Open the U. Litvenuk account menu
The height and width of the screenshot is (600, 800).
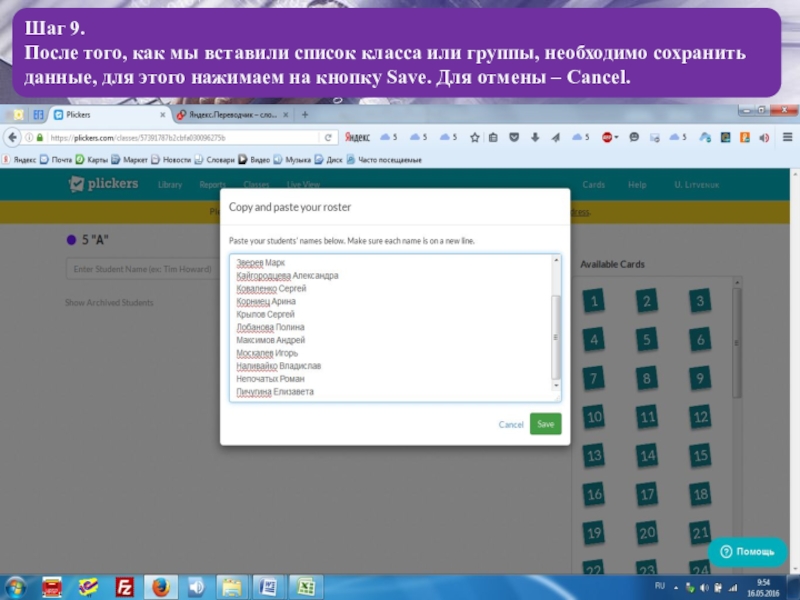696,185
